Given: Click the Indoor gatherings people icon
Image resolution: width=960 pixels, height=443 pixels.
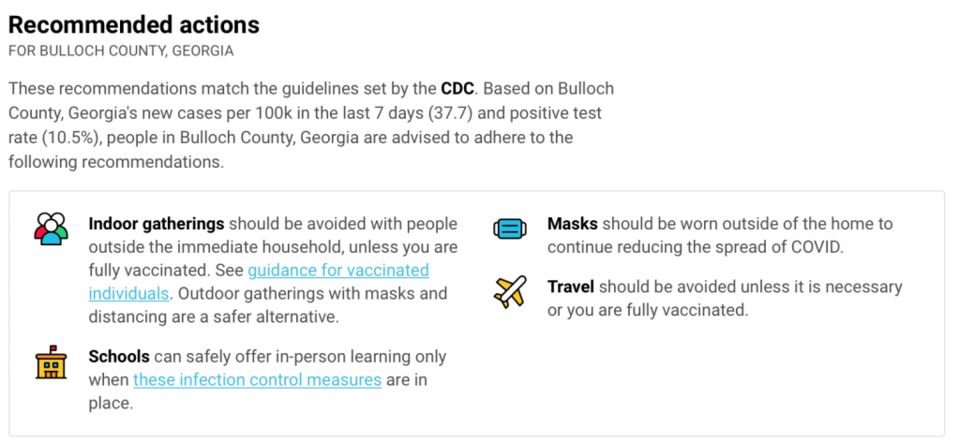Looking at the screenshot, I should [51, 228].
